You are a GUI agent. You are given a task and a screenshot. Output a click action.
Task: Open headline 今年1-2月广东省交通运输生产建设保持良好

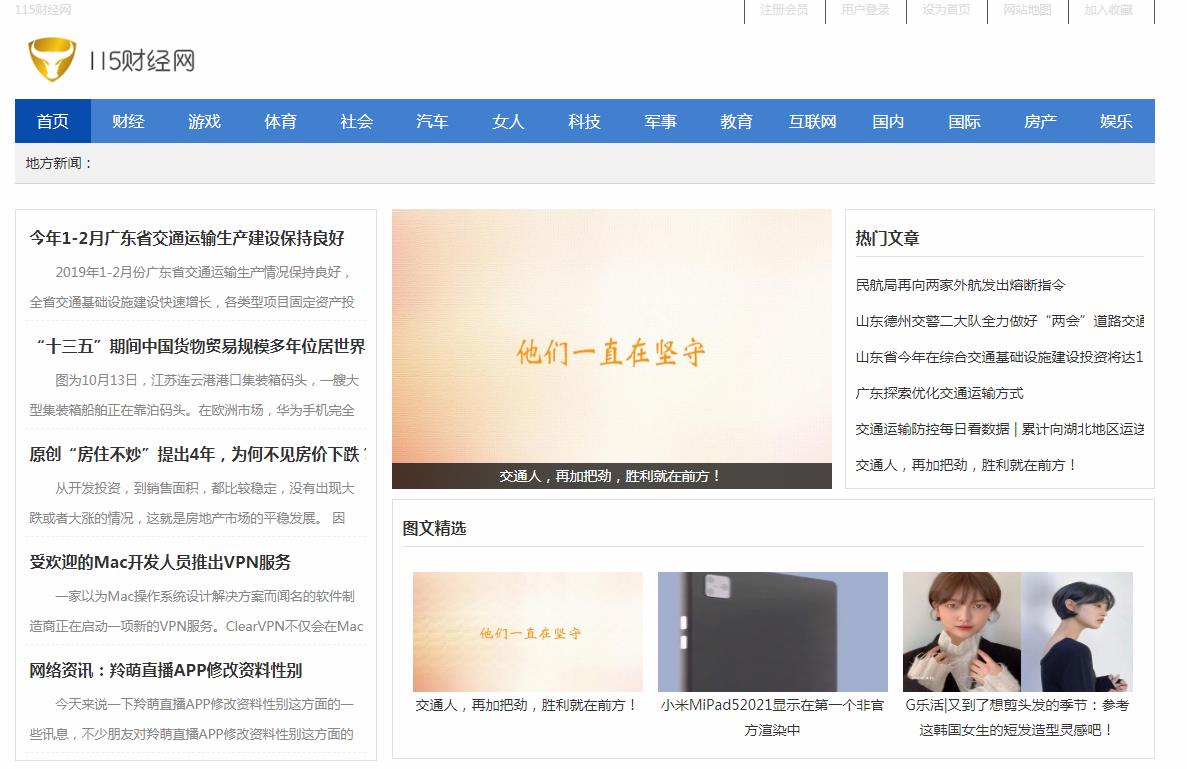187,238
